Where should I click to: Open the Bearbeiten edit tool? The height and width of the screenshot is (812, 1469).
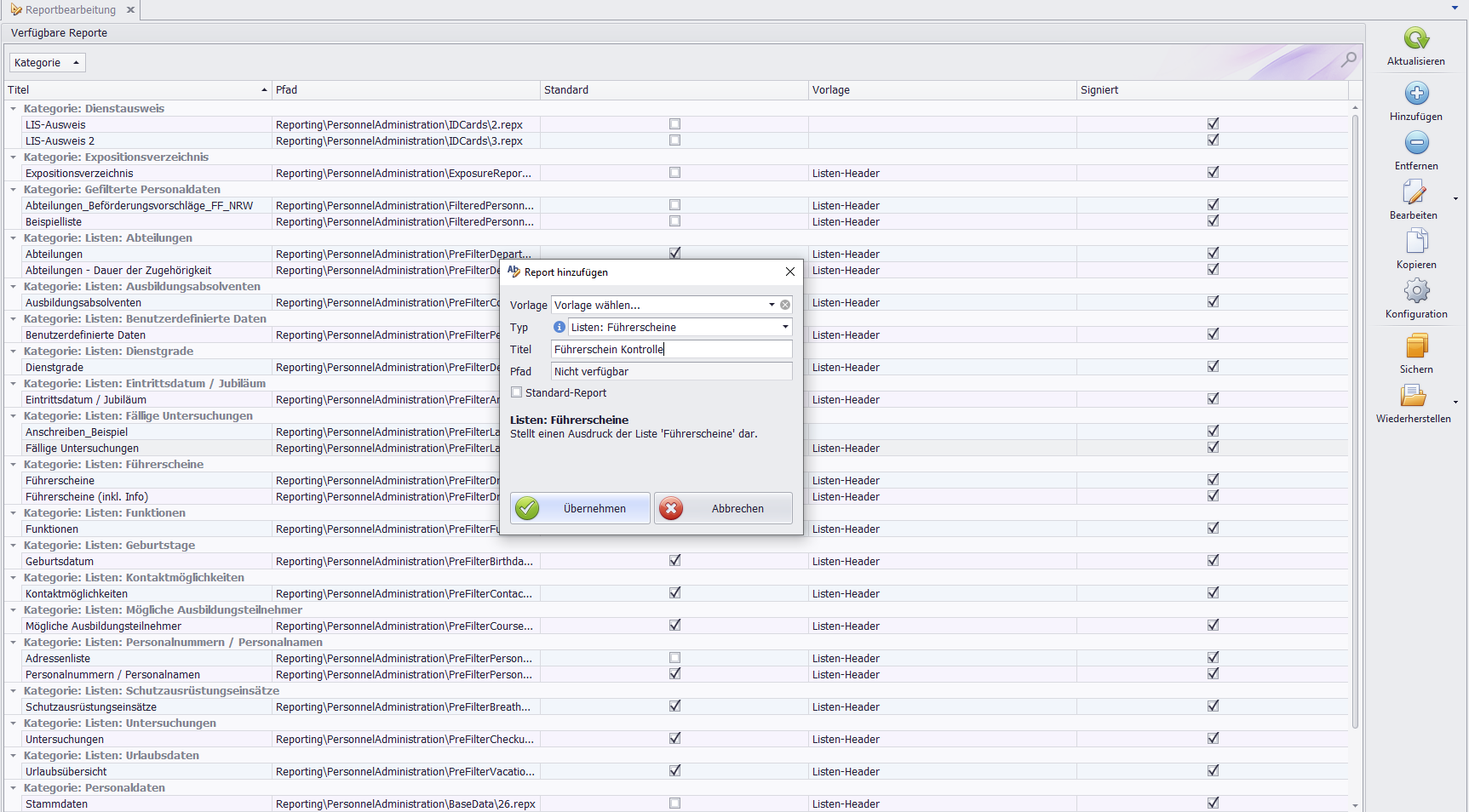pos(1414,192)
